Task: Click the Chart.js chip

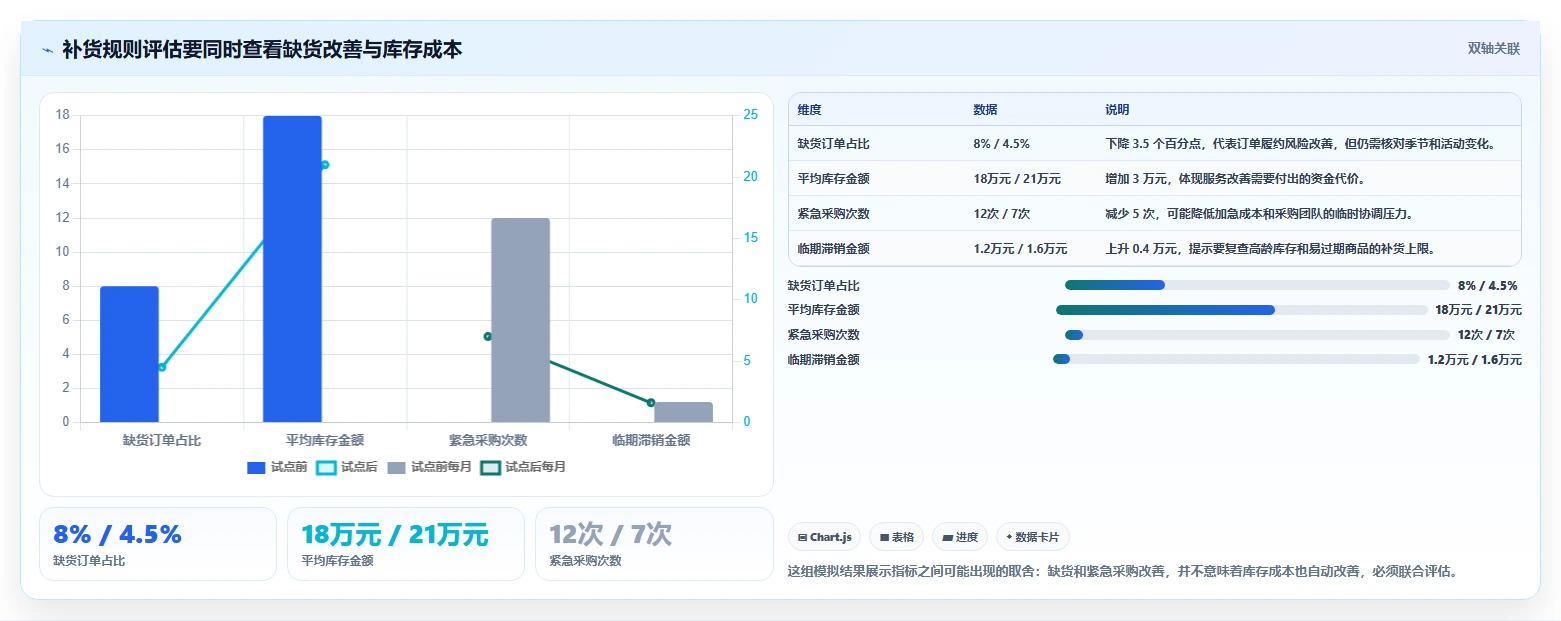Action: 824,537
